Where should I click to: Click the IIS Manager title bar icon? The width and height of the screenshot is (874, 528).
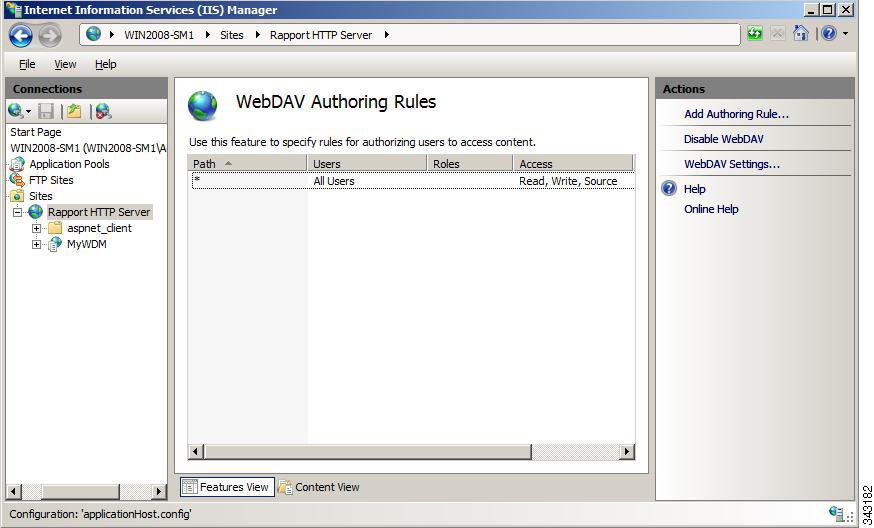pyautogui.click(x=13, y=9)
